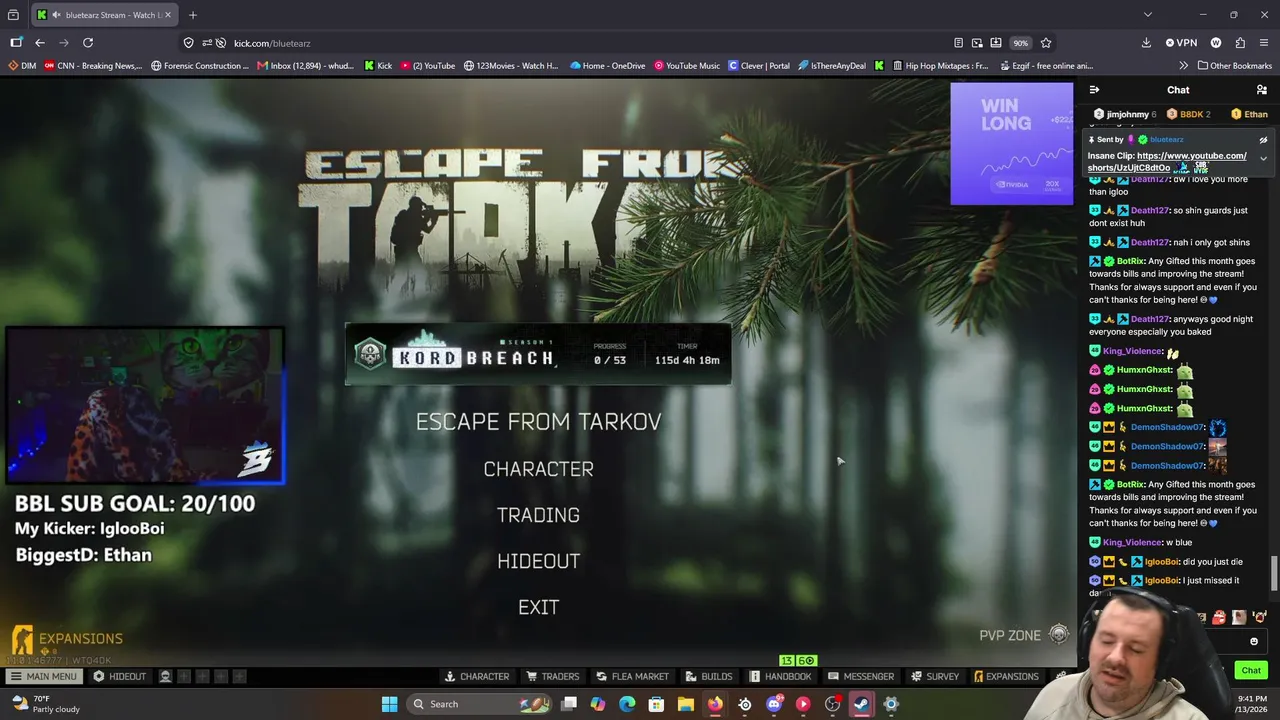Click the site shield tracking protection icon
Viewport: 1280px width, 720px height.
(188, 43)
